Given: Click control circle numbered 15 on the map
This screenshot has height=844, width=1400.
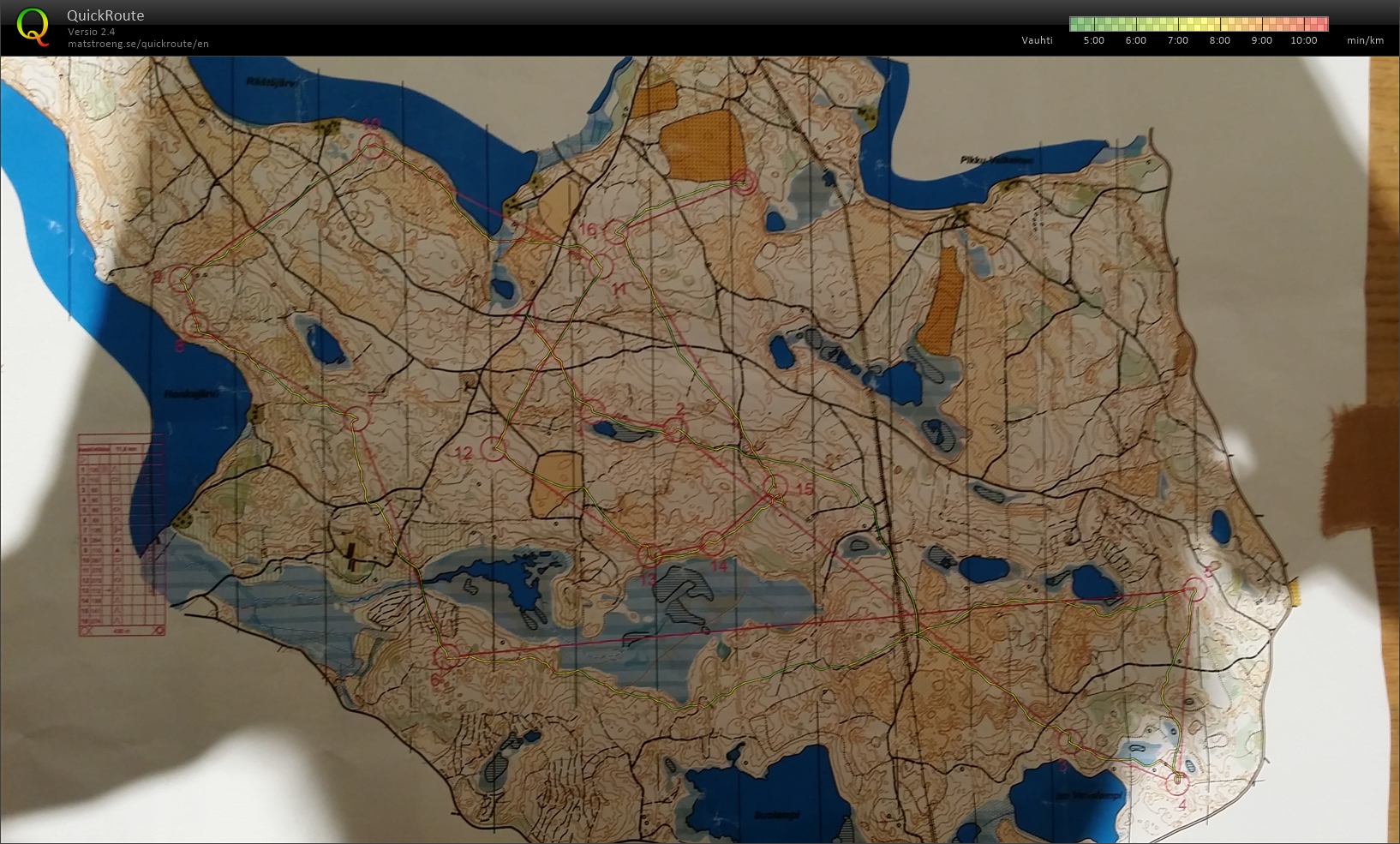Looking at the screenshot, I should 775,487.
